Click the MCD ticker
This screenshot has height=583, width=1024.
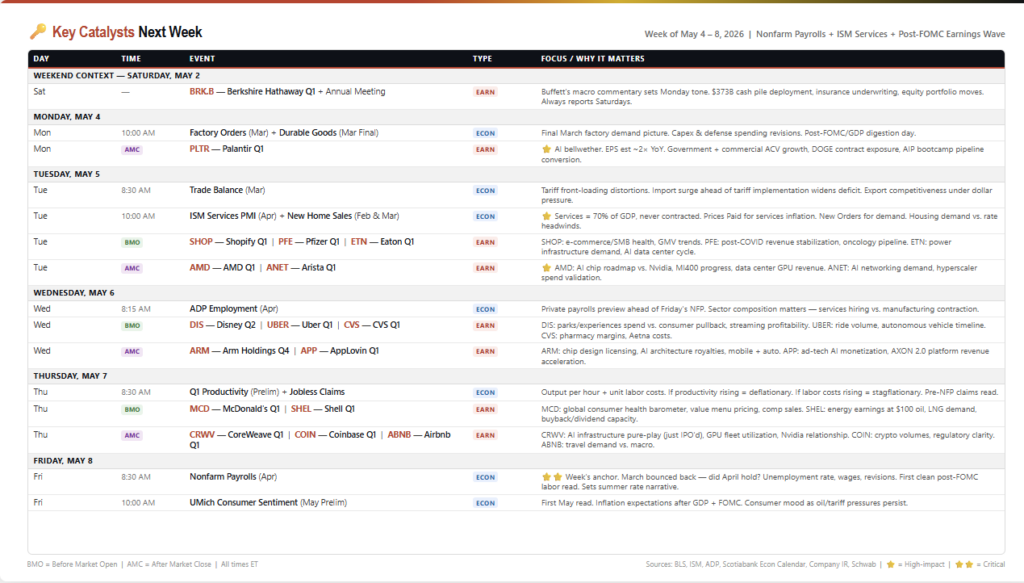coord(199,409)
